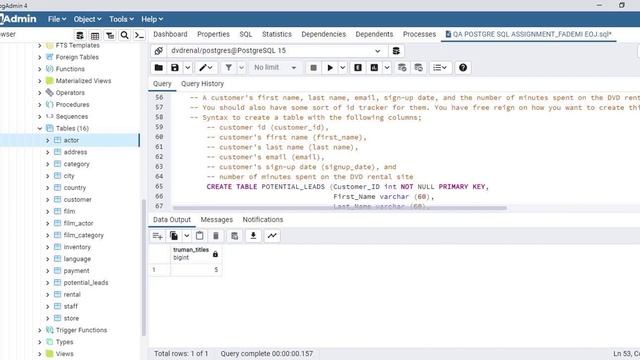Screen dimensions: 640x360
Task: Switch to Query History tab
Action: pyautogui.click(x=202, y=84)
